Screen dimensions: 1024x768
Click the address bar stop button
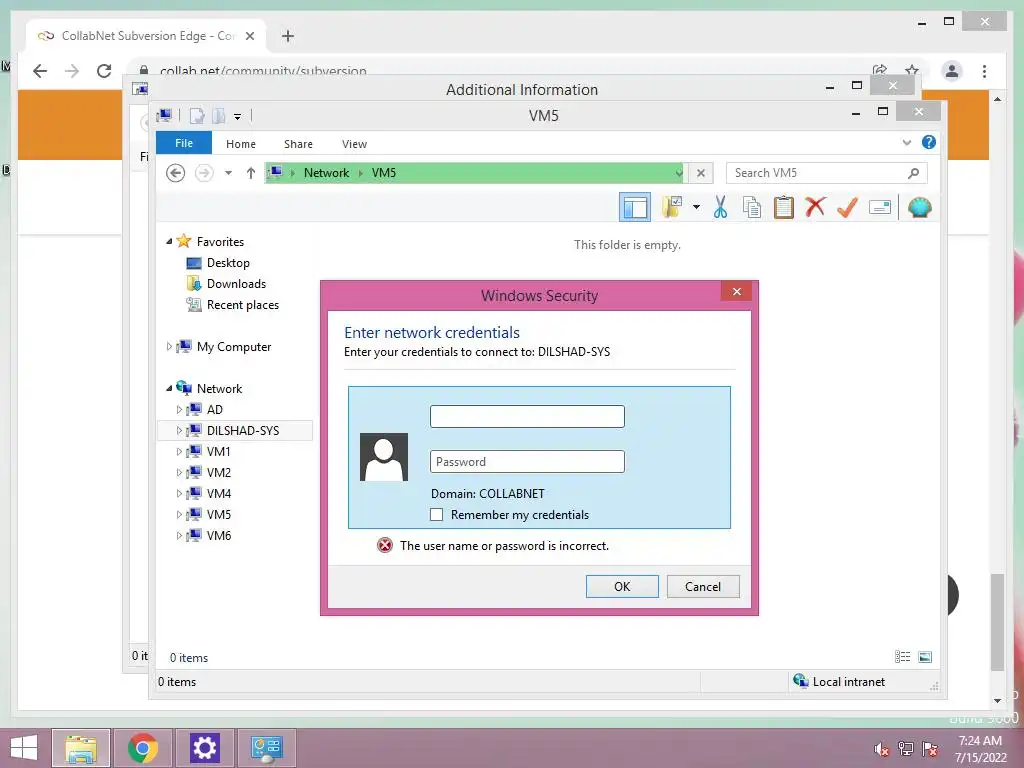click(x=701, y=173)
